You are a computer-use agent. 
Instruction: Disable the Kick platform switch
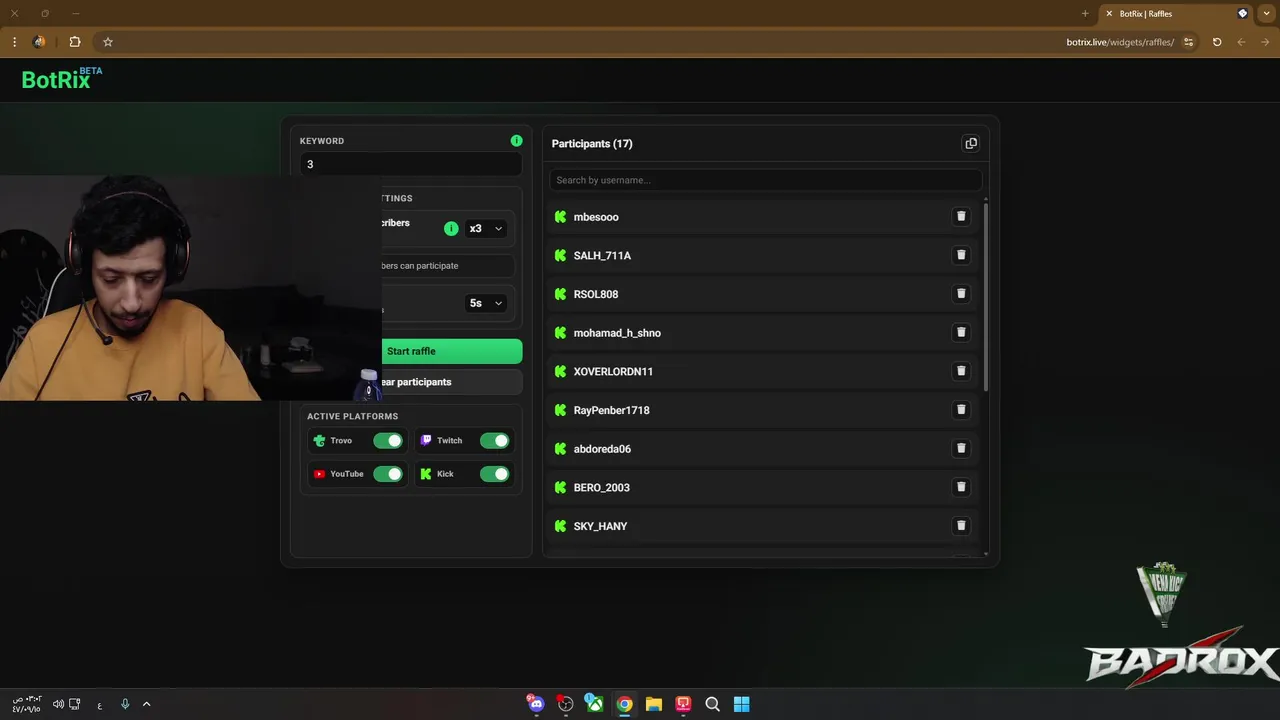(x=494, y=474)
